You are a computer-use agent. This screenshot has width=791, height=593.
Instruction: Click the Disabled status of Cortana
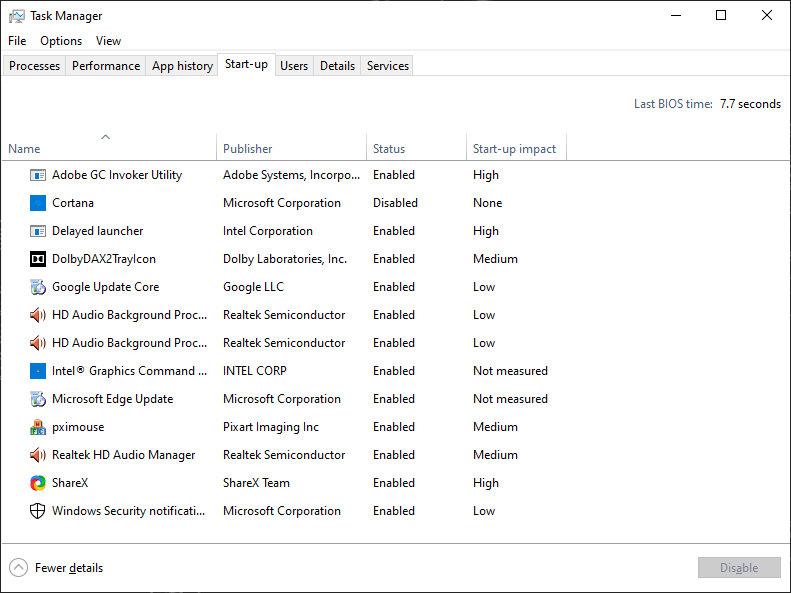(396, 203)
